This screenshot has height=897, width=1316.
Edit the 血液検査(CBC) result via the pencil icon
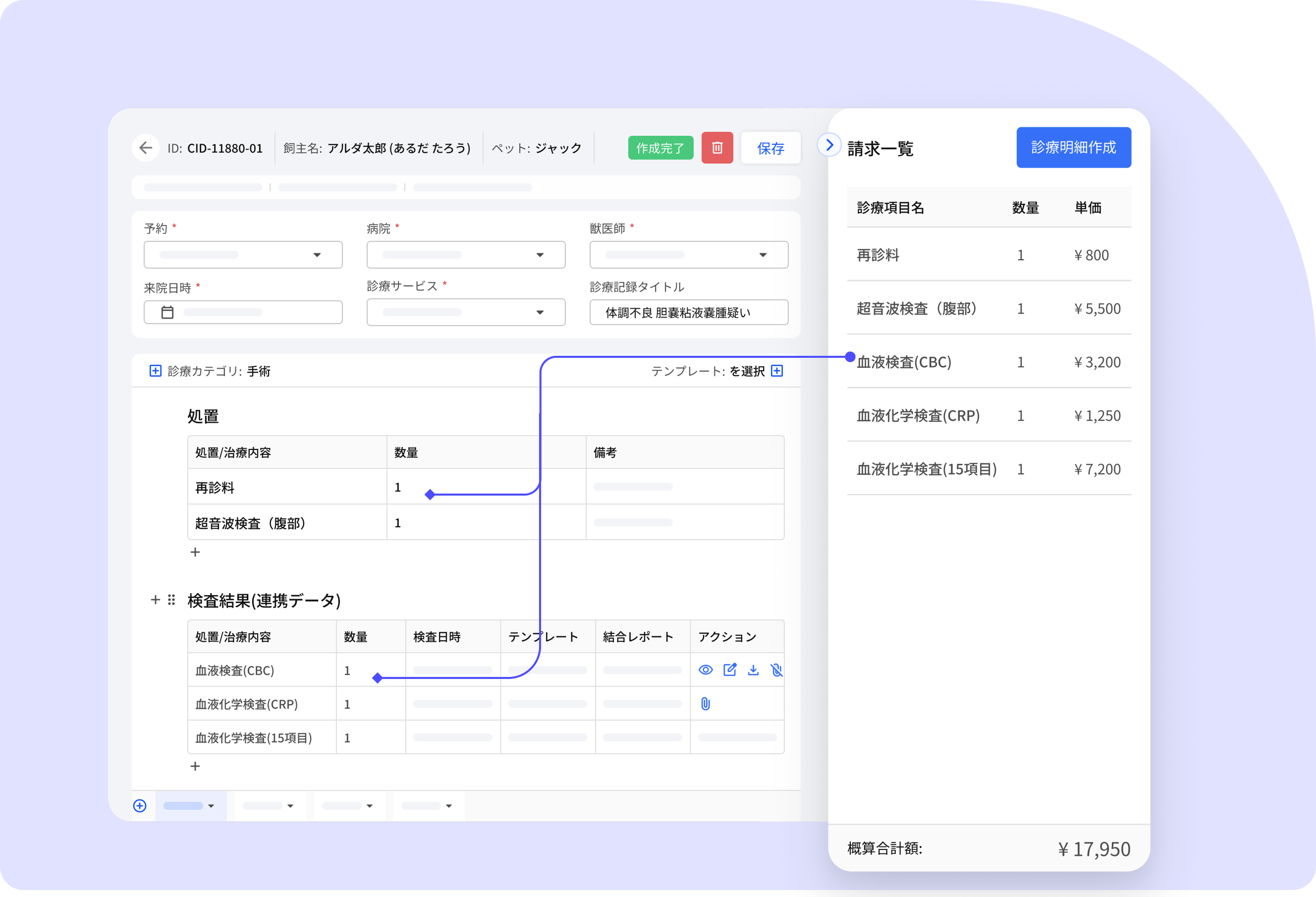click(x=730, y=670)
